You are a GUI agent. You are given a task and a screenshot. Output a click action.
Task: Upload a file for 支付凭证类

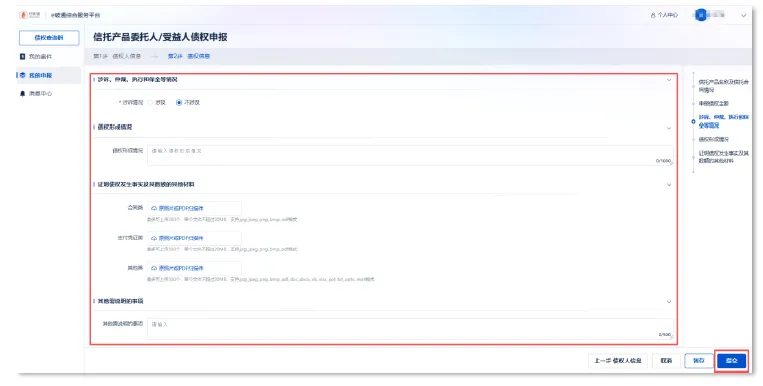194,239
